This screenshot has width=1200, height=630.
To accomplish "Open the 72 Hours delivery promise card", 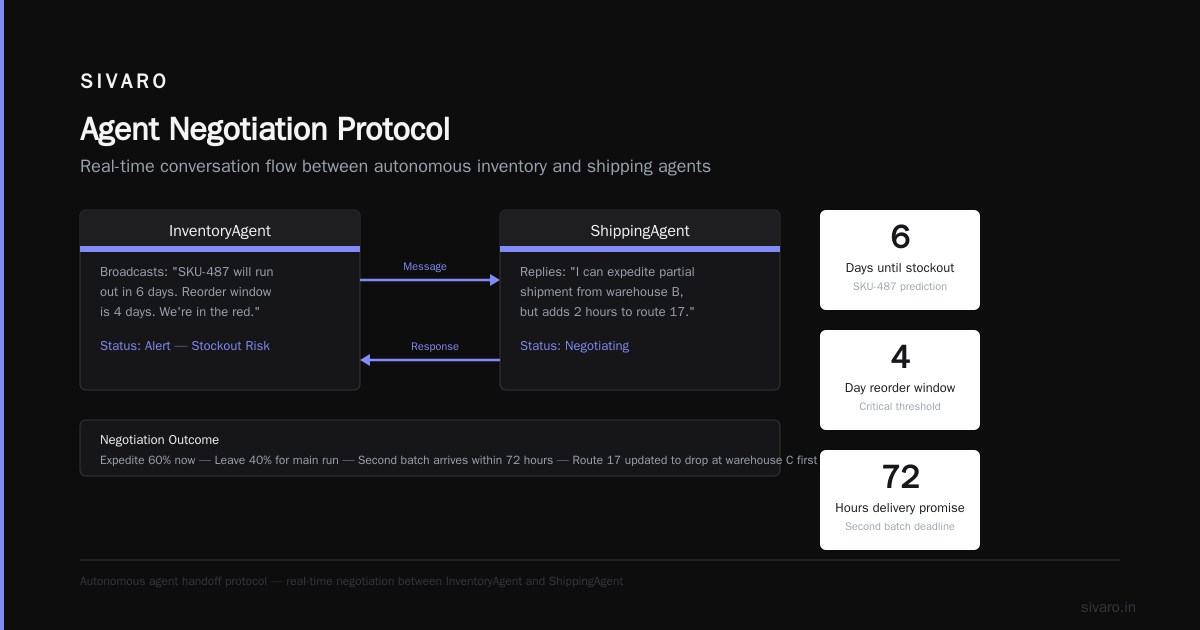I will point(900,500).
